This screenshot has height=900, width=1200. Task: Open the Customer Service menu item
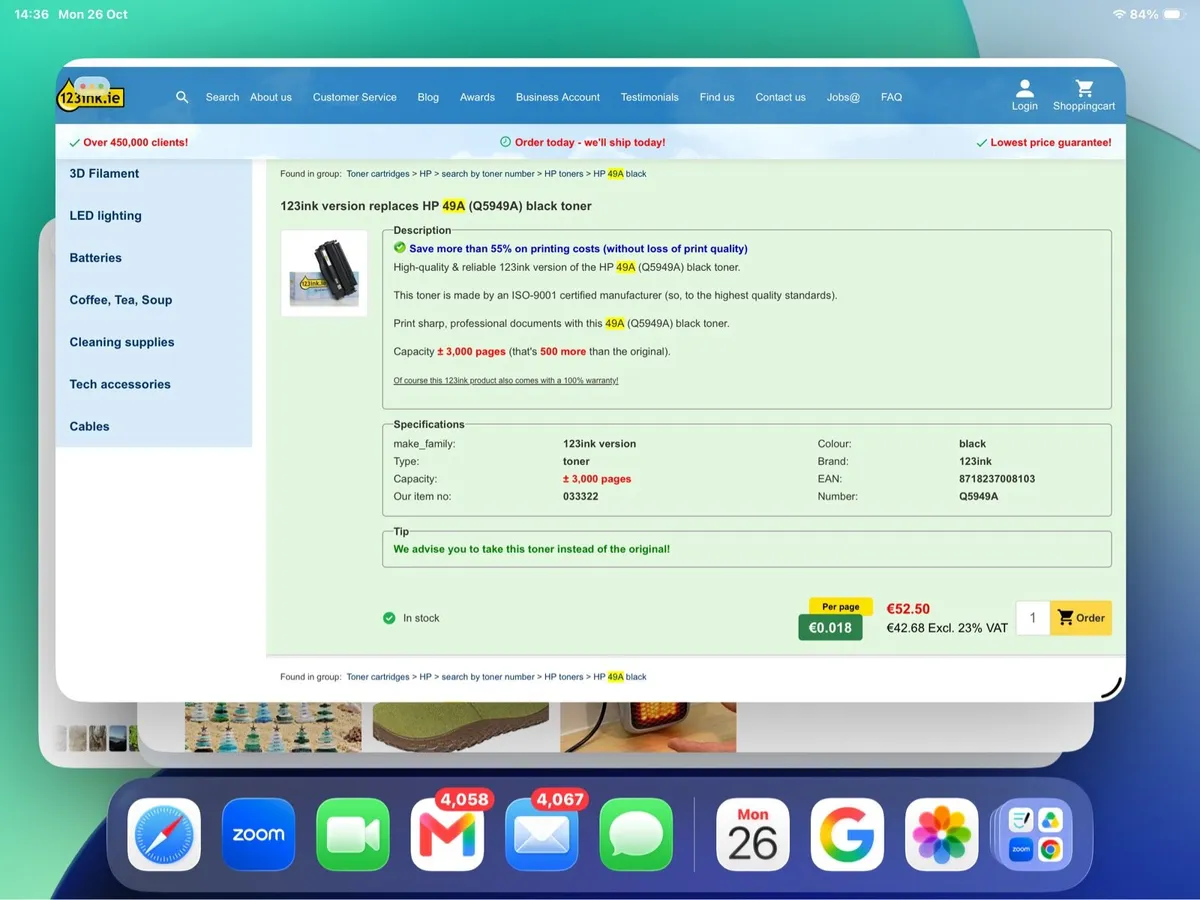click(354, 97)
